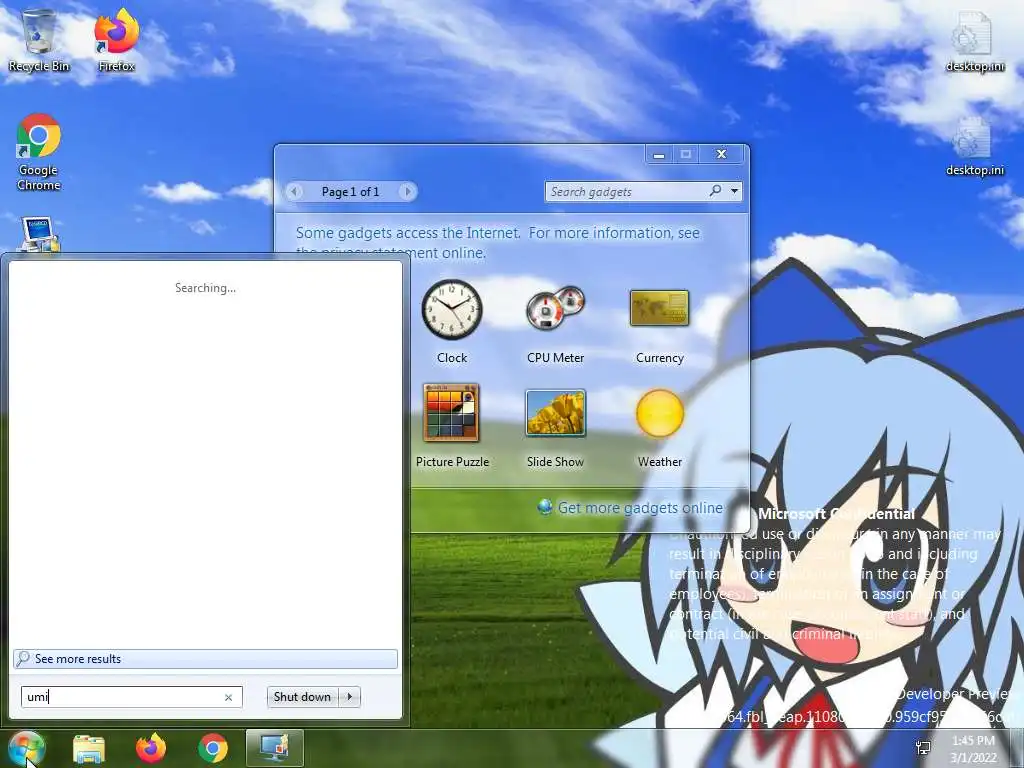This screenshot has width=1024, height=768.
Task: Click the Start orb on the taskbar
Action: (x=26, y=748)
